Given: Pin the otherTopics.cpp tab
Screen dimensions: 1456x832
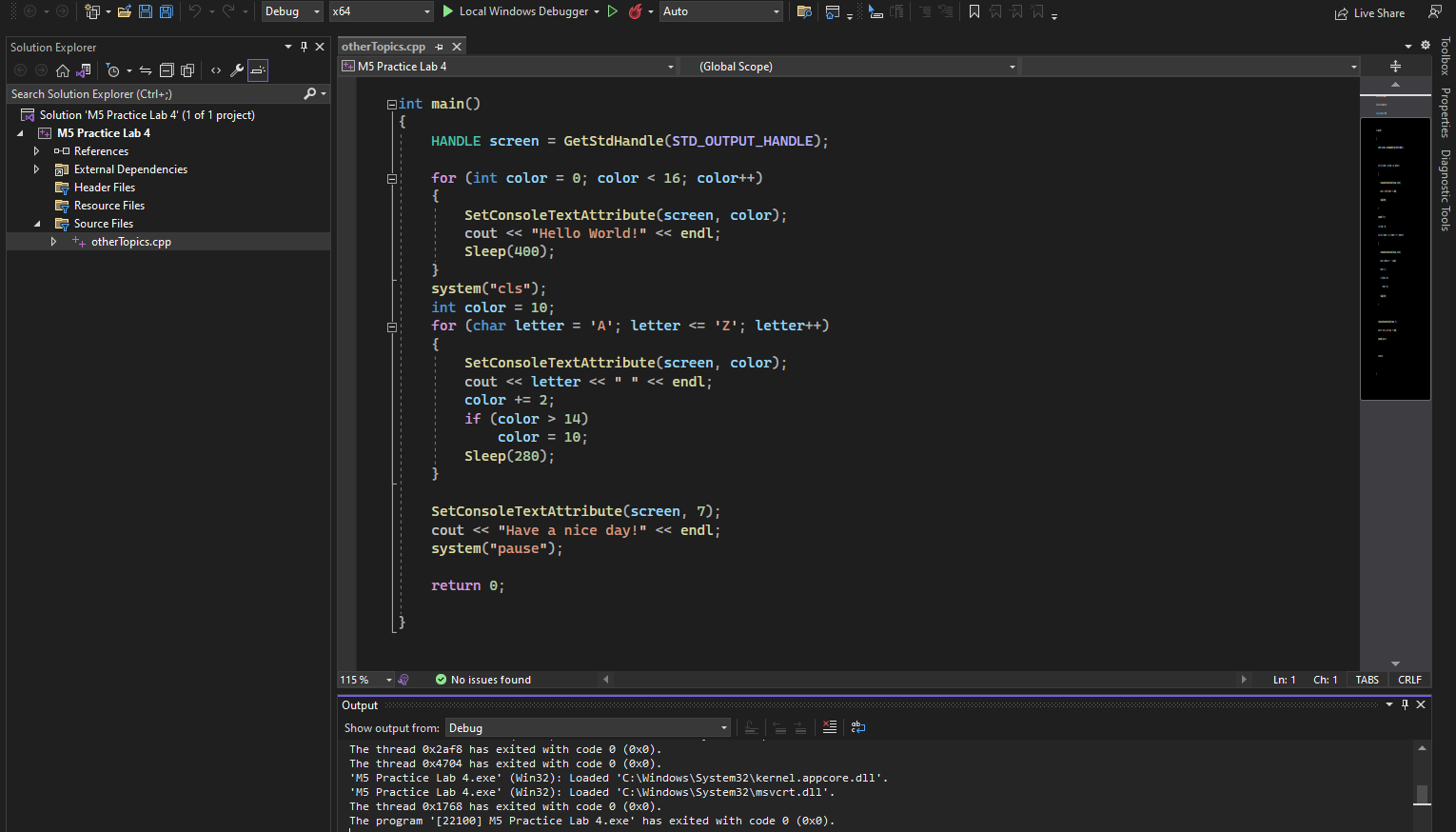Looking at the screenshot, I should (x=439, y=47).
